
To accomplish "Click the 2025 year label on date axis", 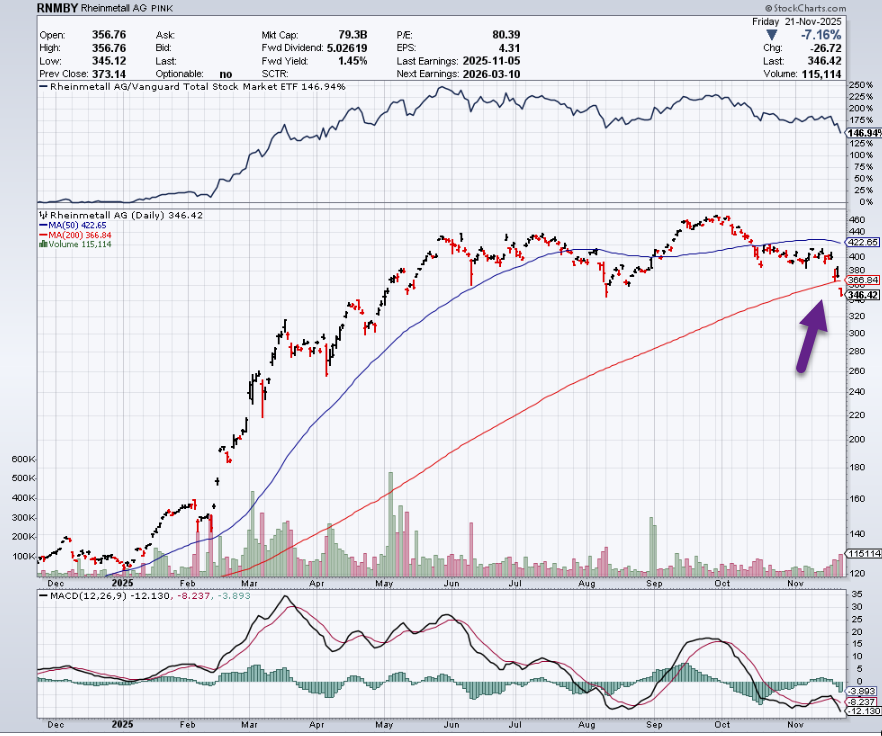I will coord(124,582).
